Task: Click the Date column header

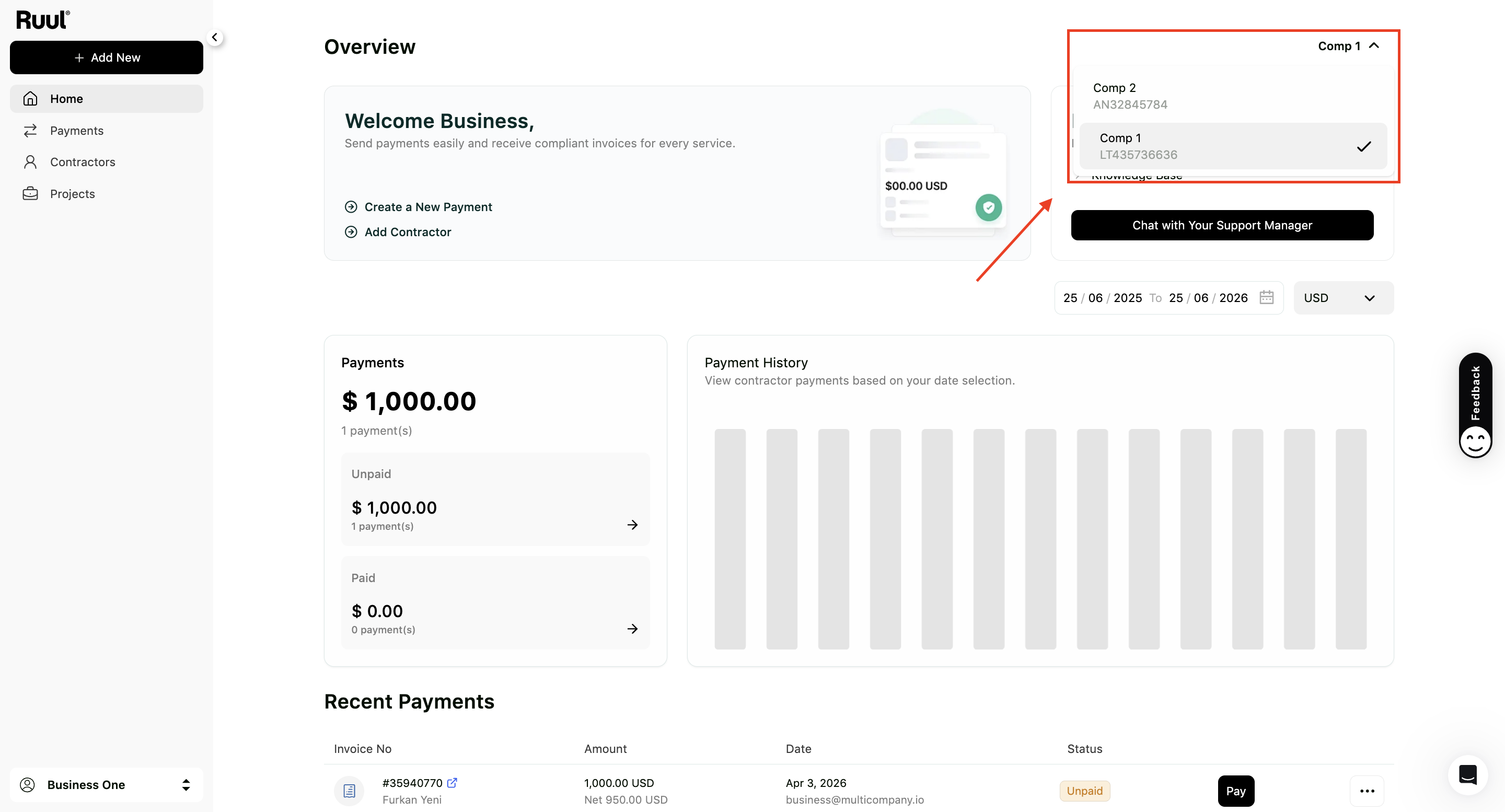Action: pos(798,748)
